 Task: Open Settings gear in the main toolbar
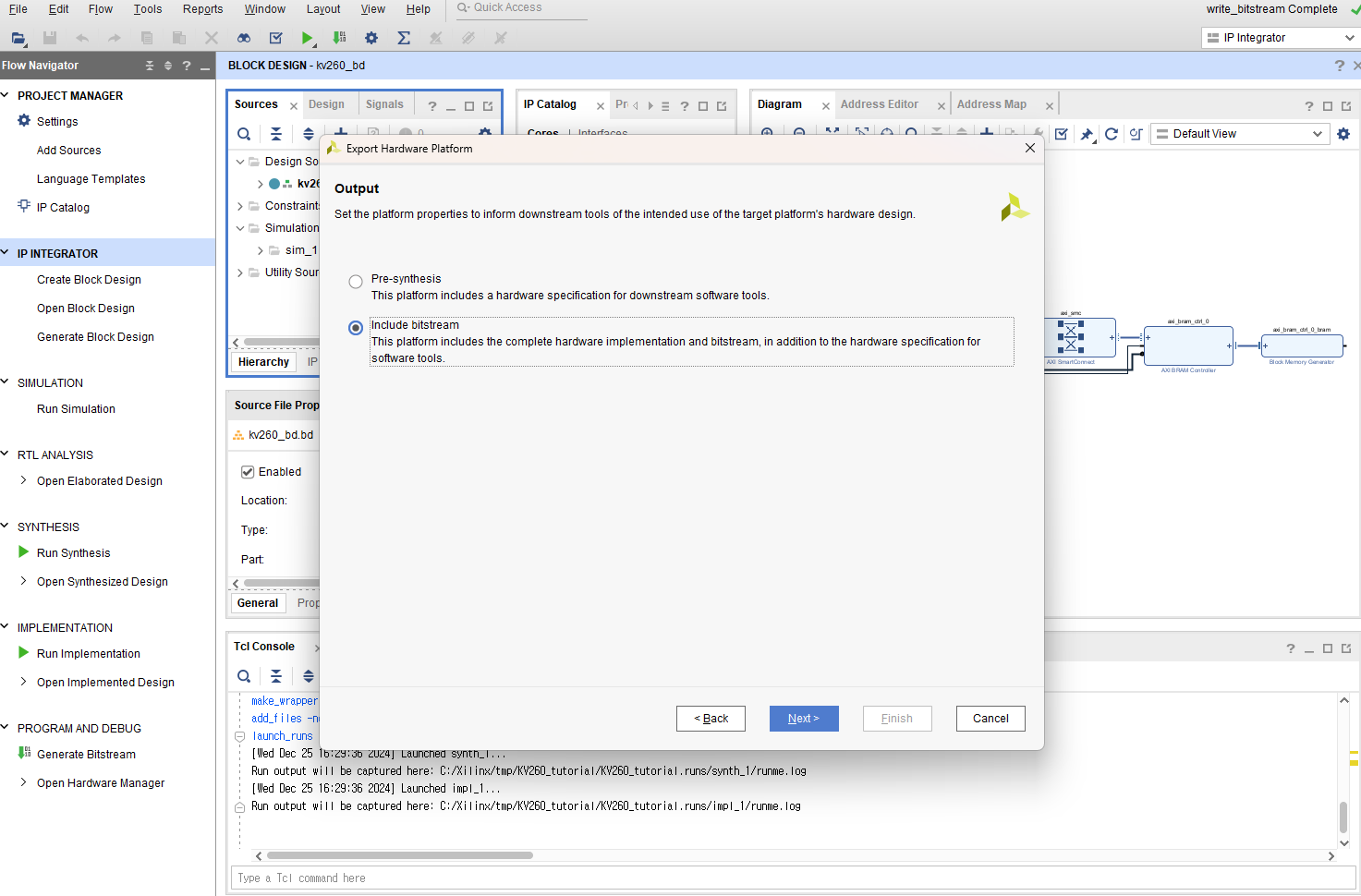click(x=371, y=38)
